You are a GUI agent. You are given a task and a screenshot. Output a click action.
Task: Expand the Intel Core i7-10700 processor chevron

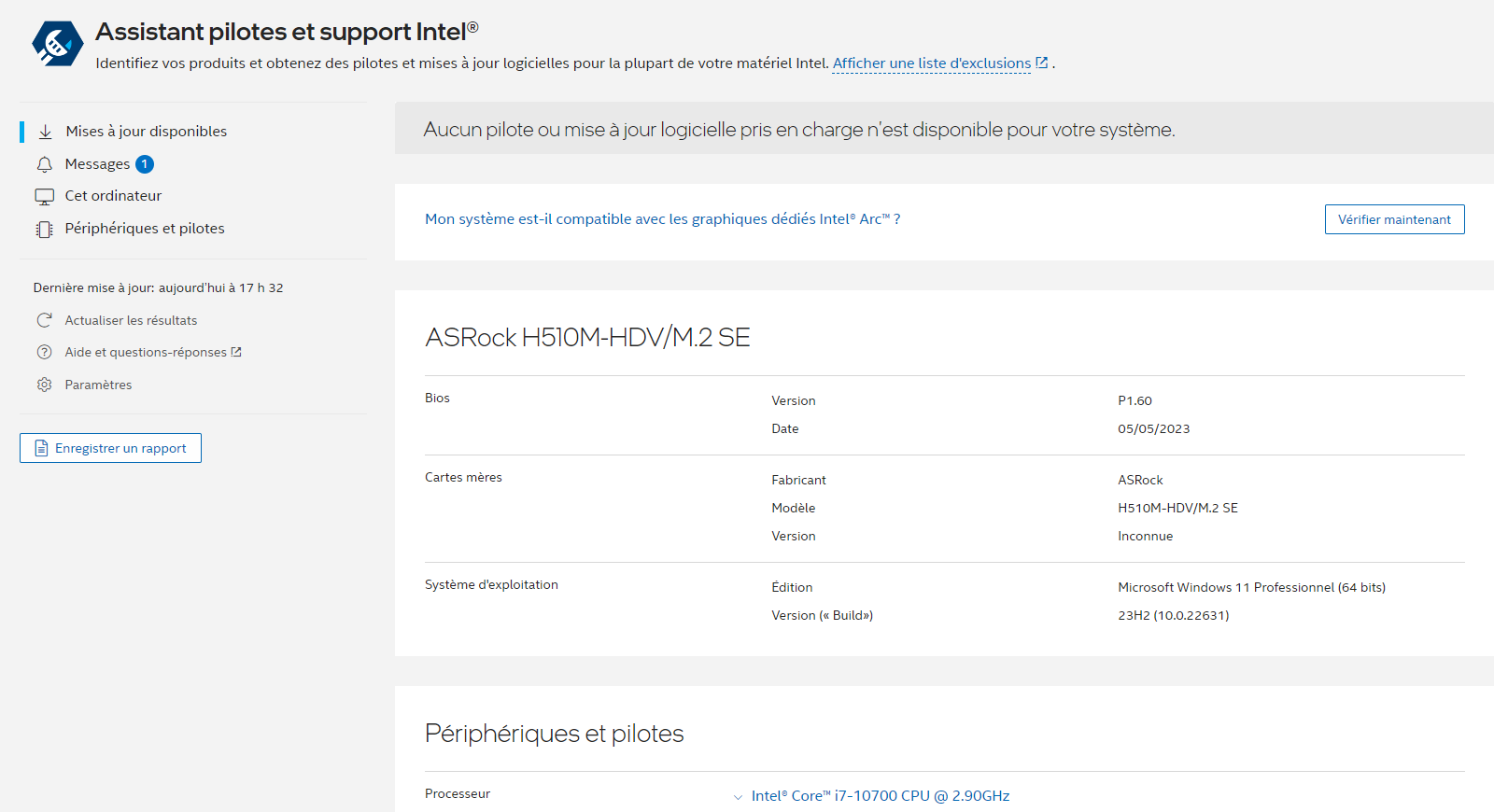738,797
